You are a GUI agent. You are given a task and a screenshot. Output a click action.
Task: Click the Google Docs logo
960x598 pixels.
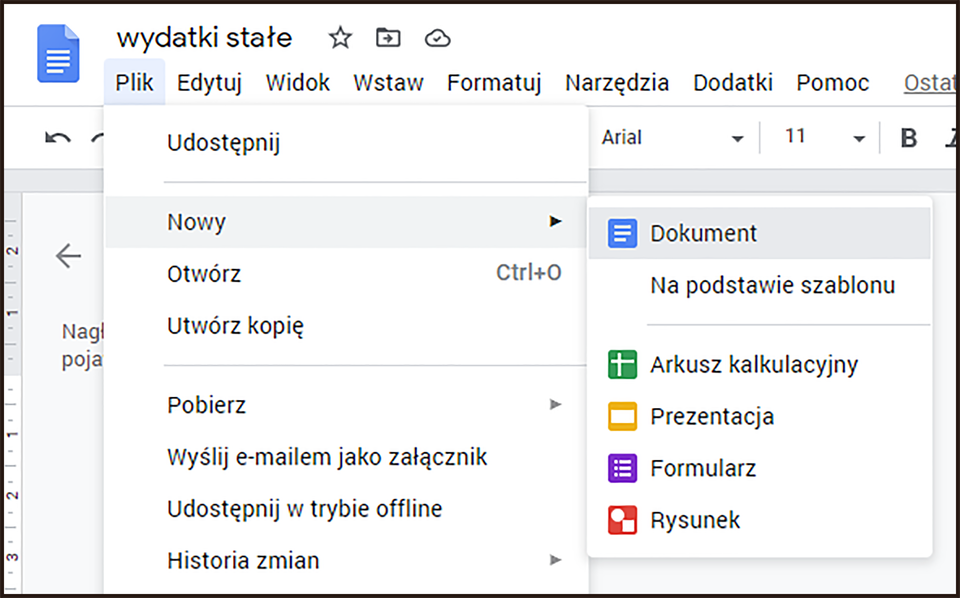tap(57, 53)
